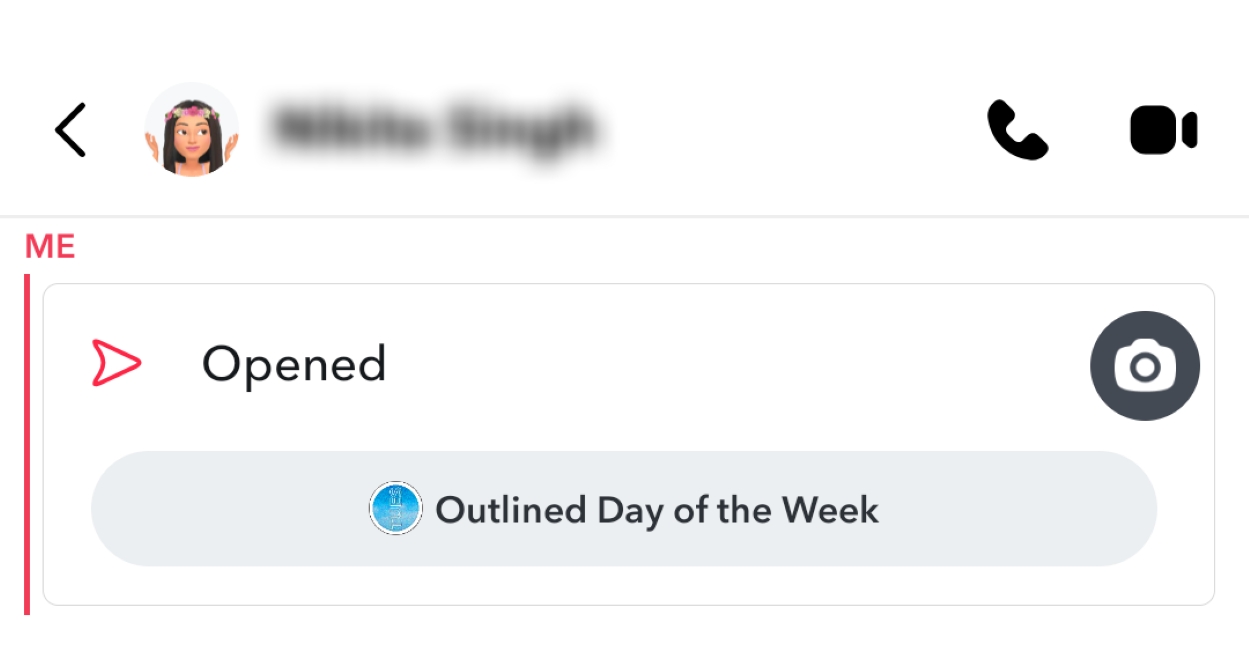
Task: Open the Outlined Day of the Week lens
Action: [x=623, y=509]
